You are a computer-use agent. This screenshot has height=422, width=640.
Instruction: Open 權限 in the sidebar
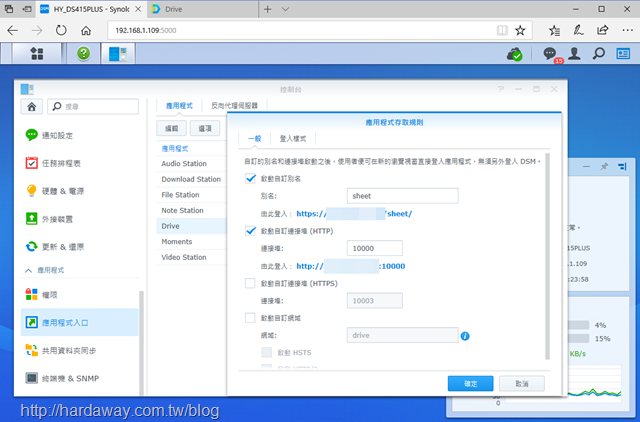(80, 294)
